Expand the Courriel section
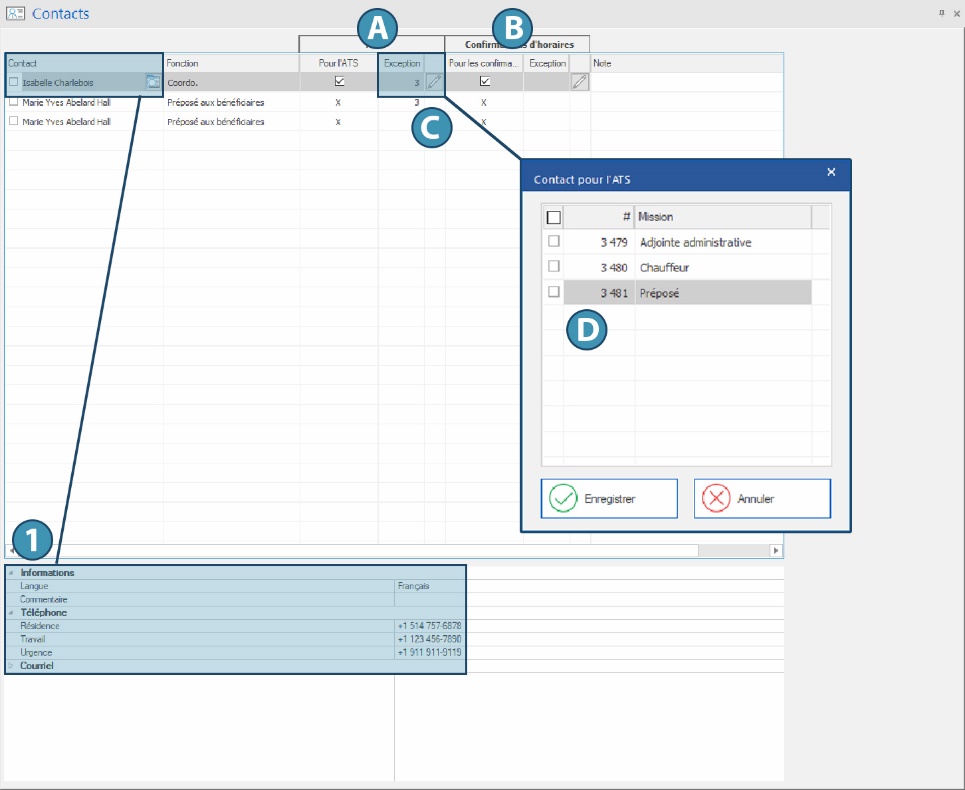Image resolution: width=965 pixels, height=790 pixels. click(11, 665)
